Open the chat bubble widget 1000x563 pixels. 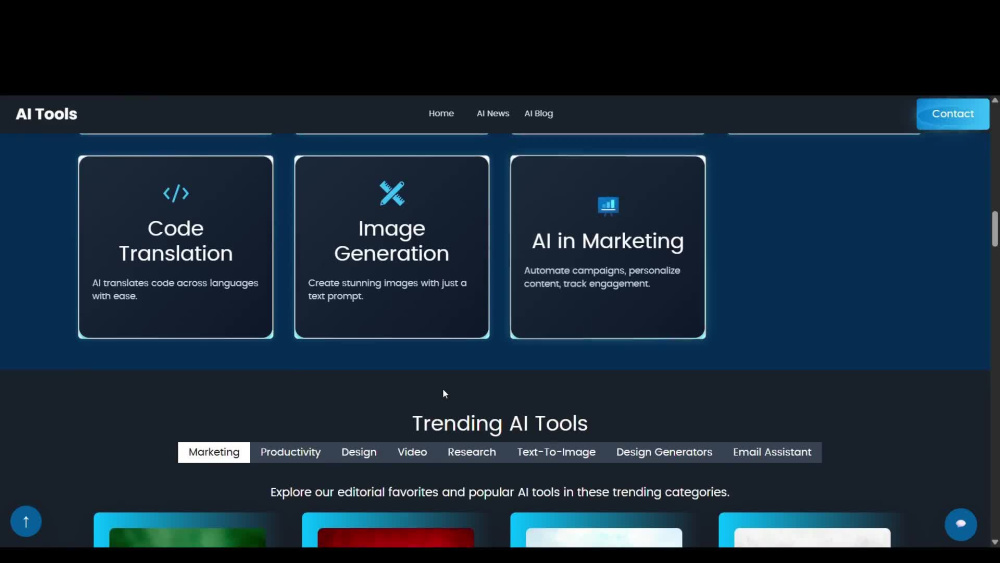click(960, 524)
